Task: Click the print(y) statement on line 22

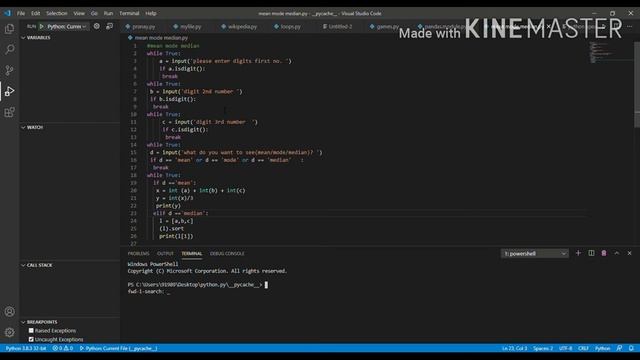Action: point(168,206)
